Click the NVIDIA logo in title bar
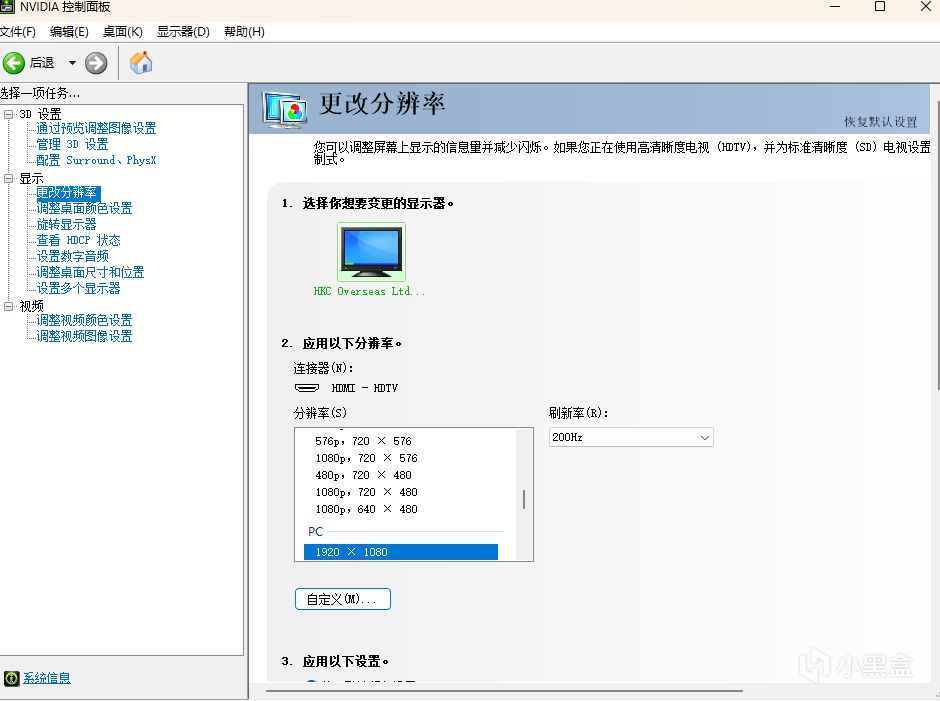Viewport: 940px width, 701px height. 7,7
